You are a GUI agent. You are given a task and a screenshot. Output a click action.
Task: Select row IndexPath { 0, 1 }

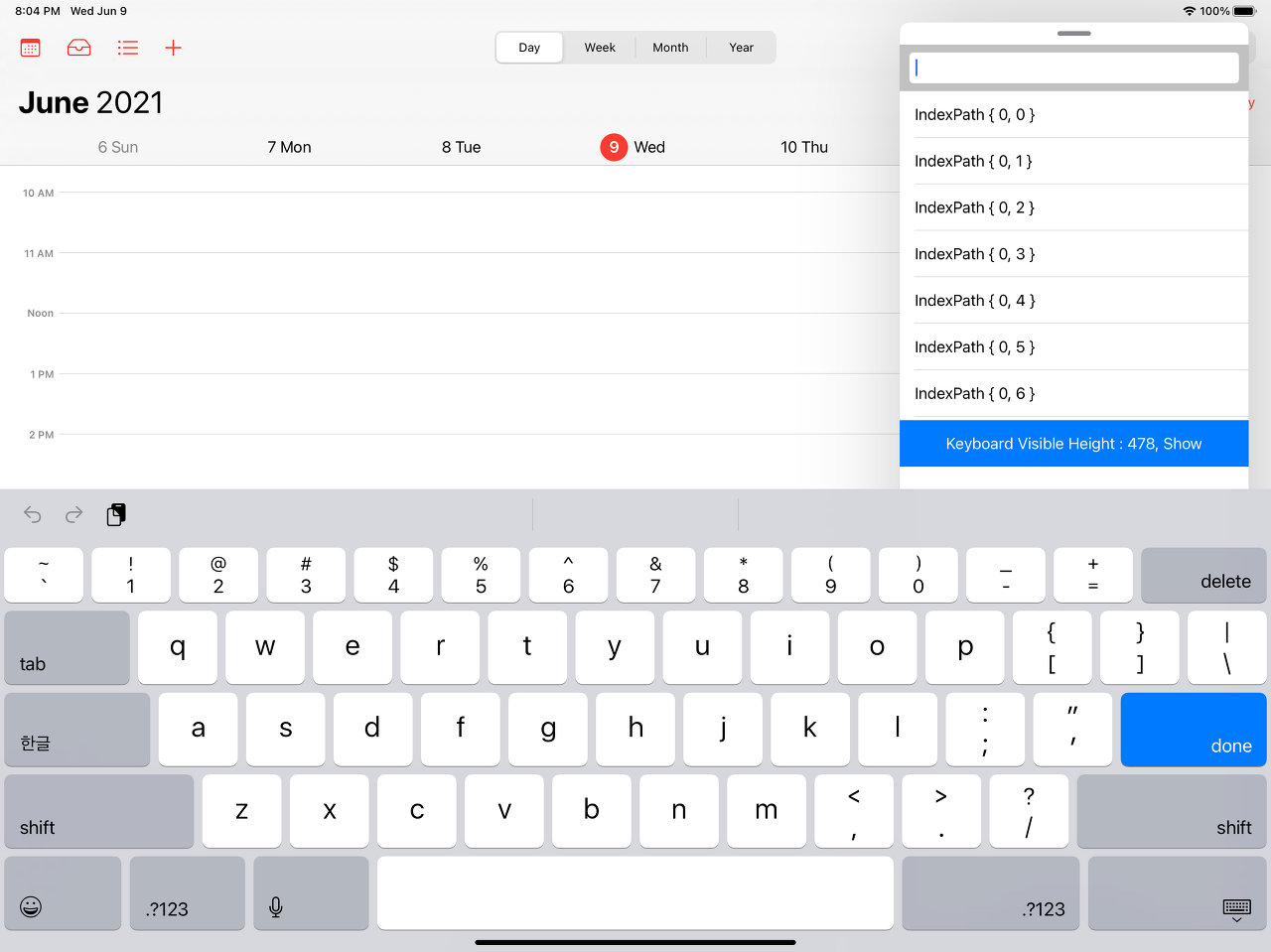point(1073,161)
